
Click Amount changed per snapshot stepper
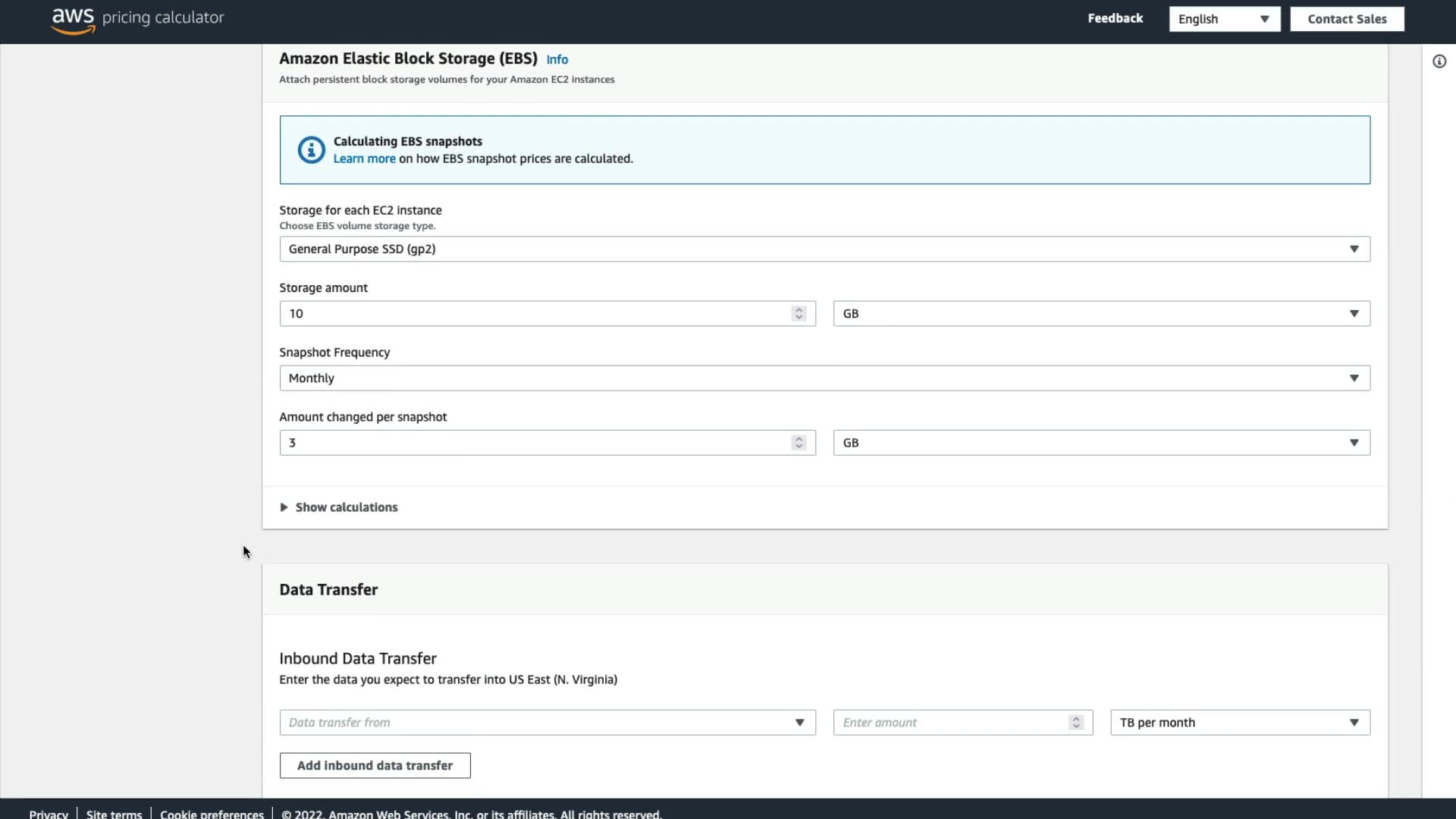pyautogui.click(x=799, y=443)
